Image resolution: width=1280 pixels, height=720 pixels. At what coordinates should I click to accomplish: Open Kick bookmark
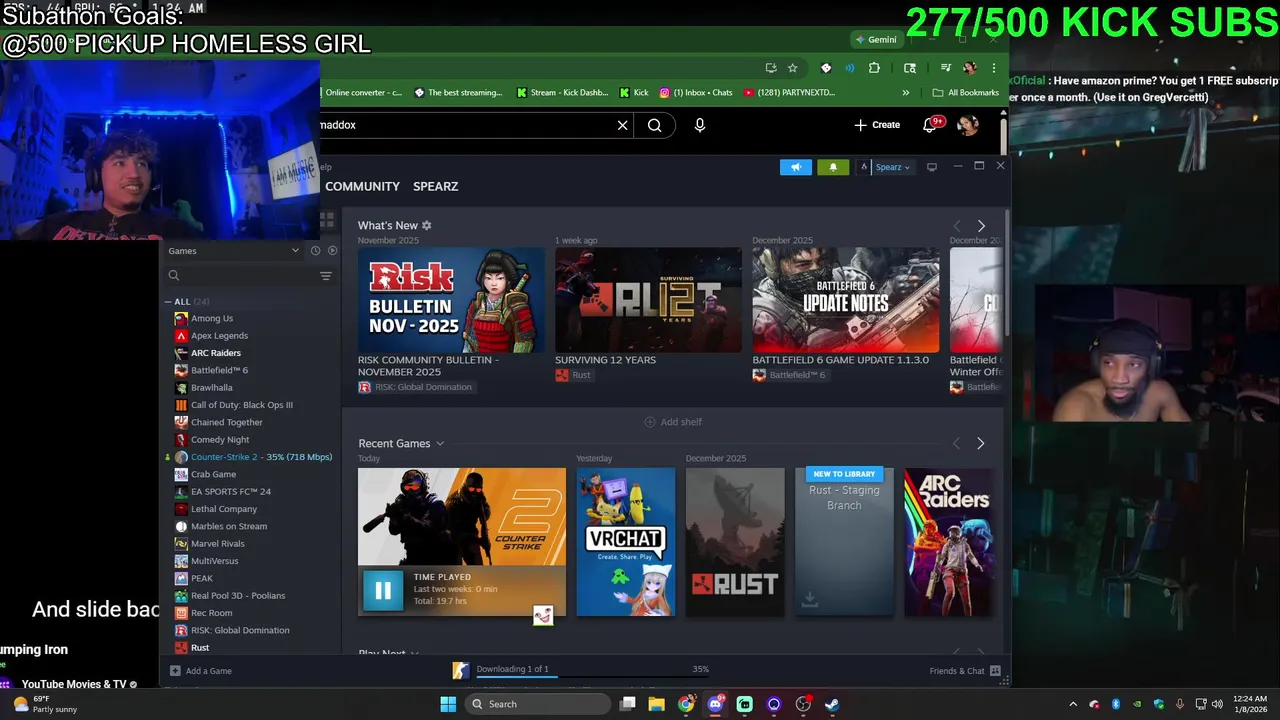click(x=634, y=93)
